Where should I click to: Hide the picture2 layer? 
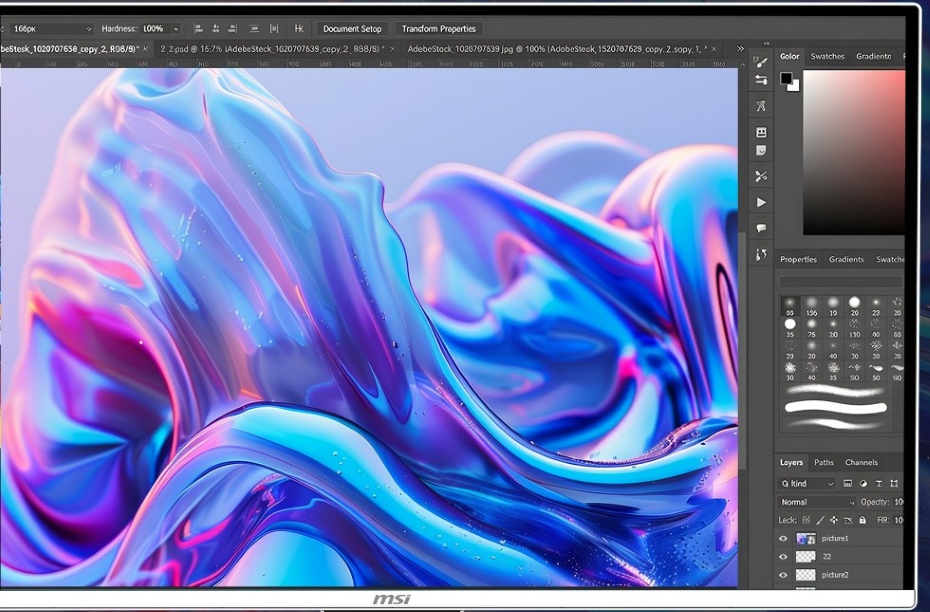coord(783,575)
